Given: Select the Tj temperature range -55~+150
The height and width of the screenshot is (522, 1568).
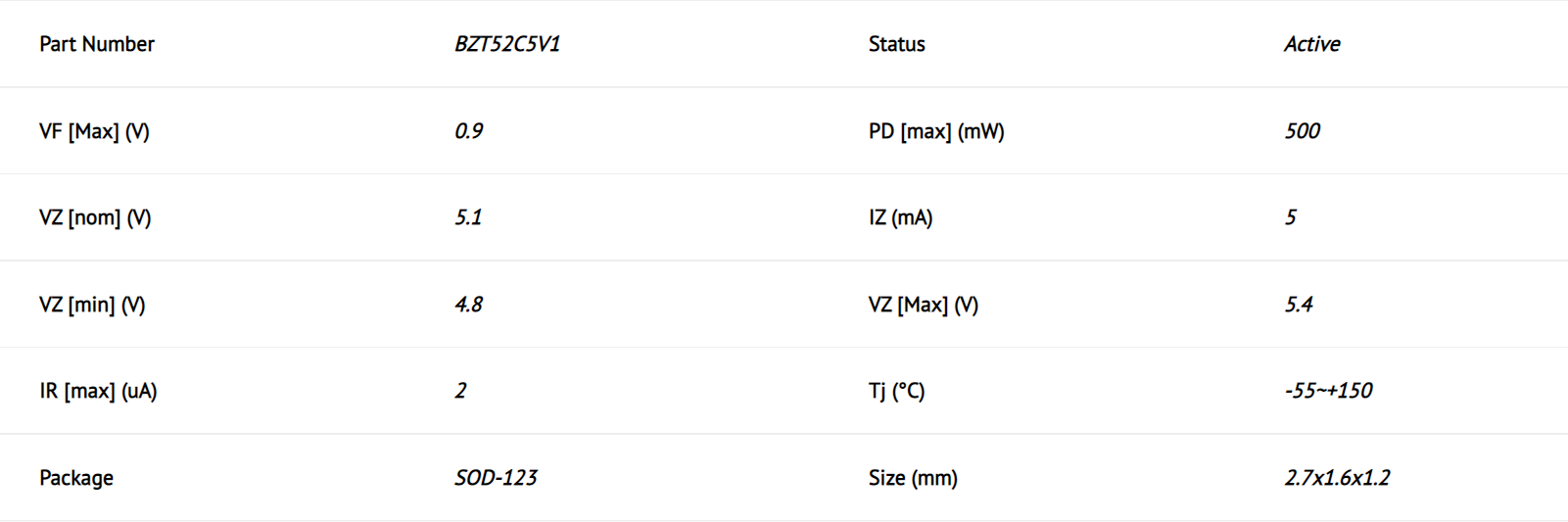Looking at the screenshot, I should point(1328,391).
